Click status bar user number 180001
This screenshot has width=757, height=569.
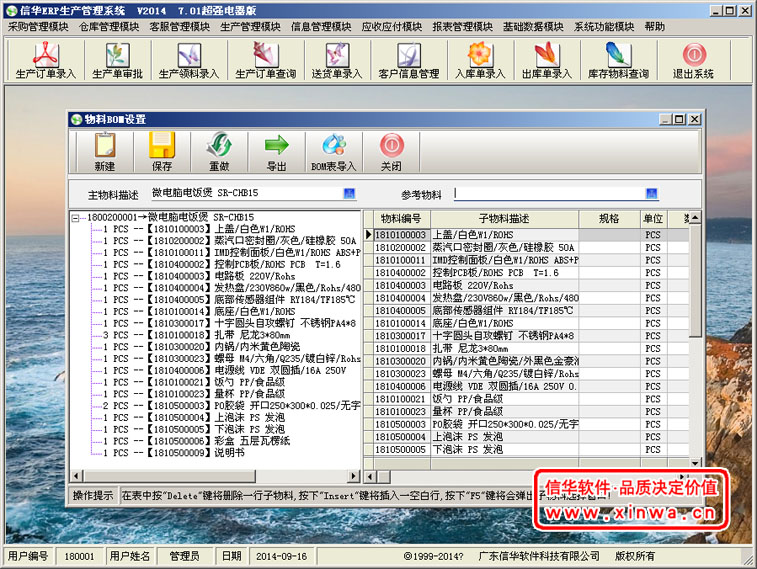point(79,556)
